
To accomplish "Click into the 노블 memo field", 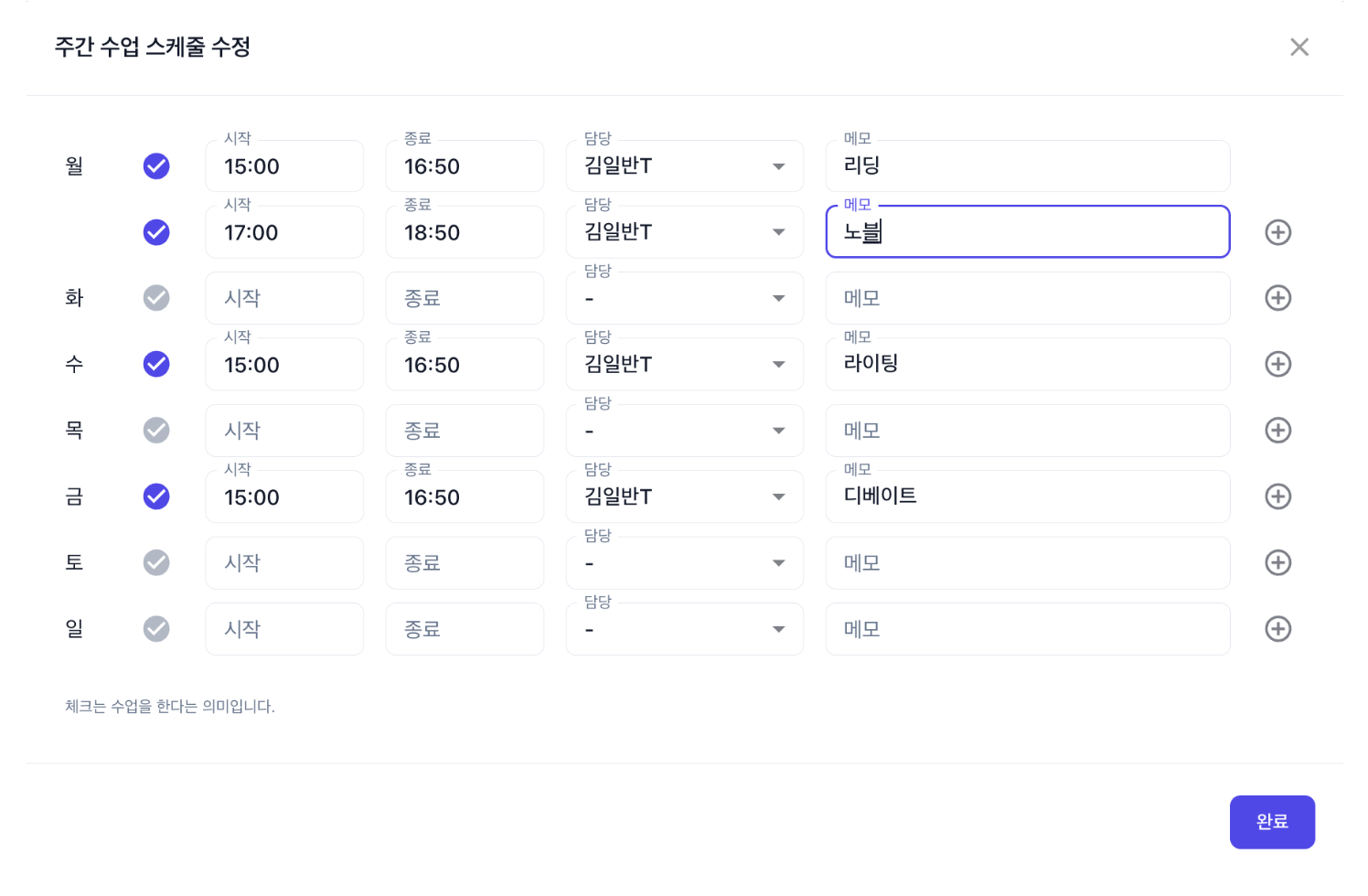I will pos(1028,232).
